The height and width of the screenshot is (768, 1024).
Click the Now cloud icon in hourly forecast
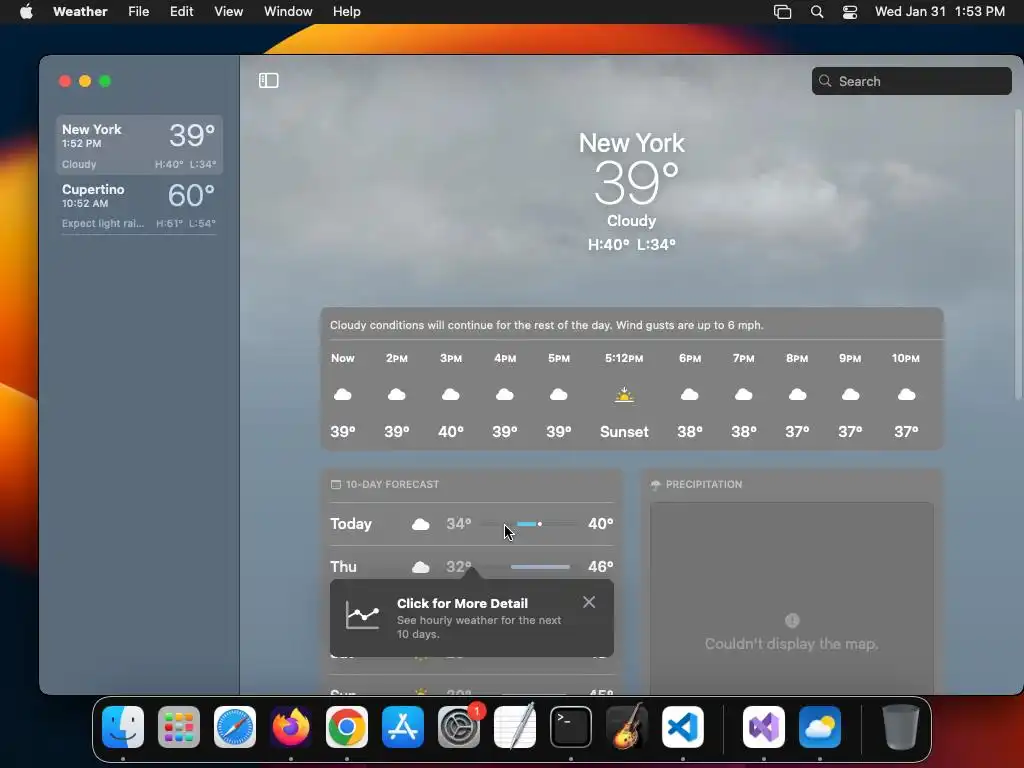(343, 394)
